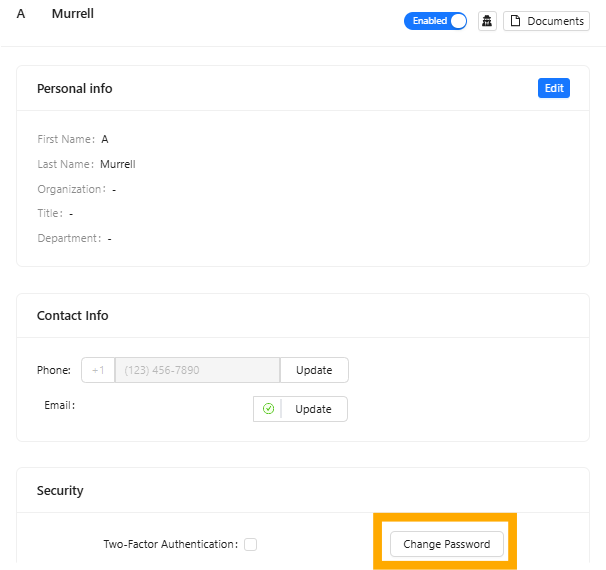Click the Change Password button
Image resolution: width=606 pixels, height=570 pixels.
tap(446, 544)
